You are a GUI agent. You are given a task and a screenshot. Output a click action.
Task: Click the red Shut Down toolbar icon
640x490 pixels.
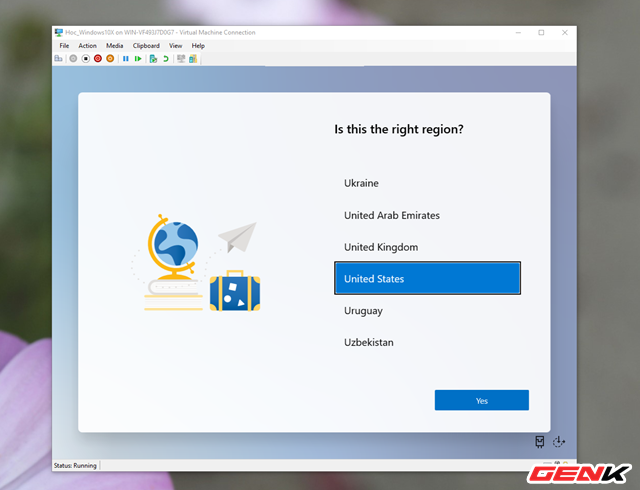tap(98, 59)
